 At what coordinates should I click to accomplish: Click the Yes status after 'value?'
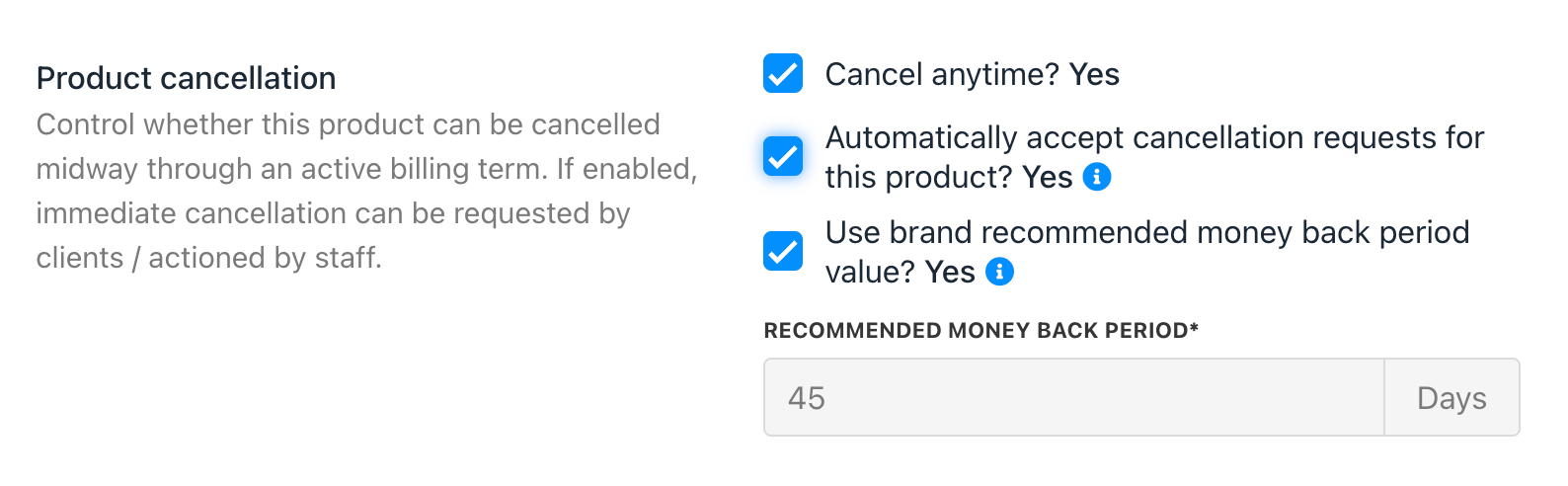[x=950, y=272]
